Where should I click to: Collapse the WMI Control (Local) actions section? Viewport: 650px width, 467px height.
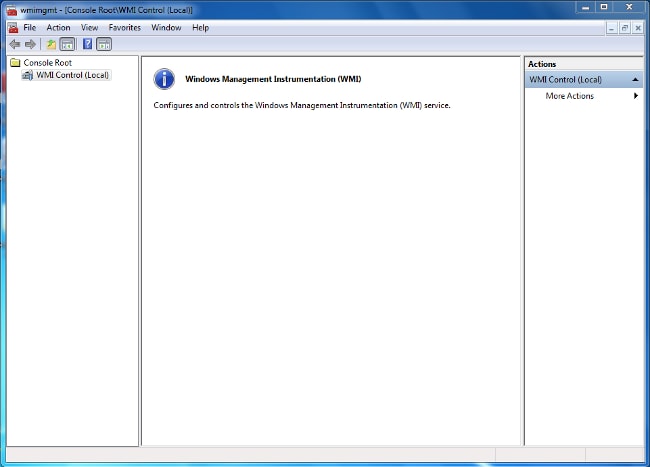(635, 80)
